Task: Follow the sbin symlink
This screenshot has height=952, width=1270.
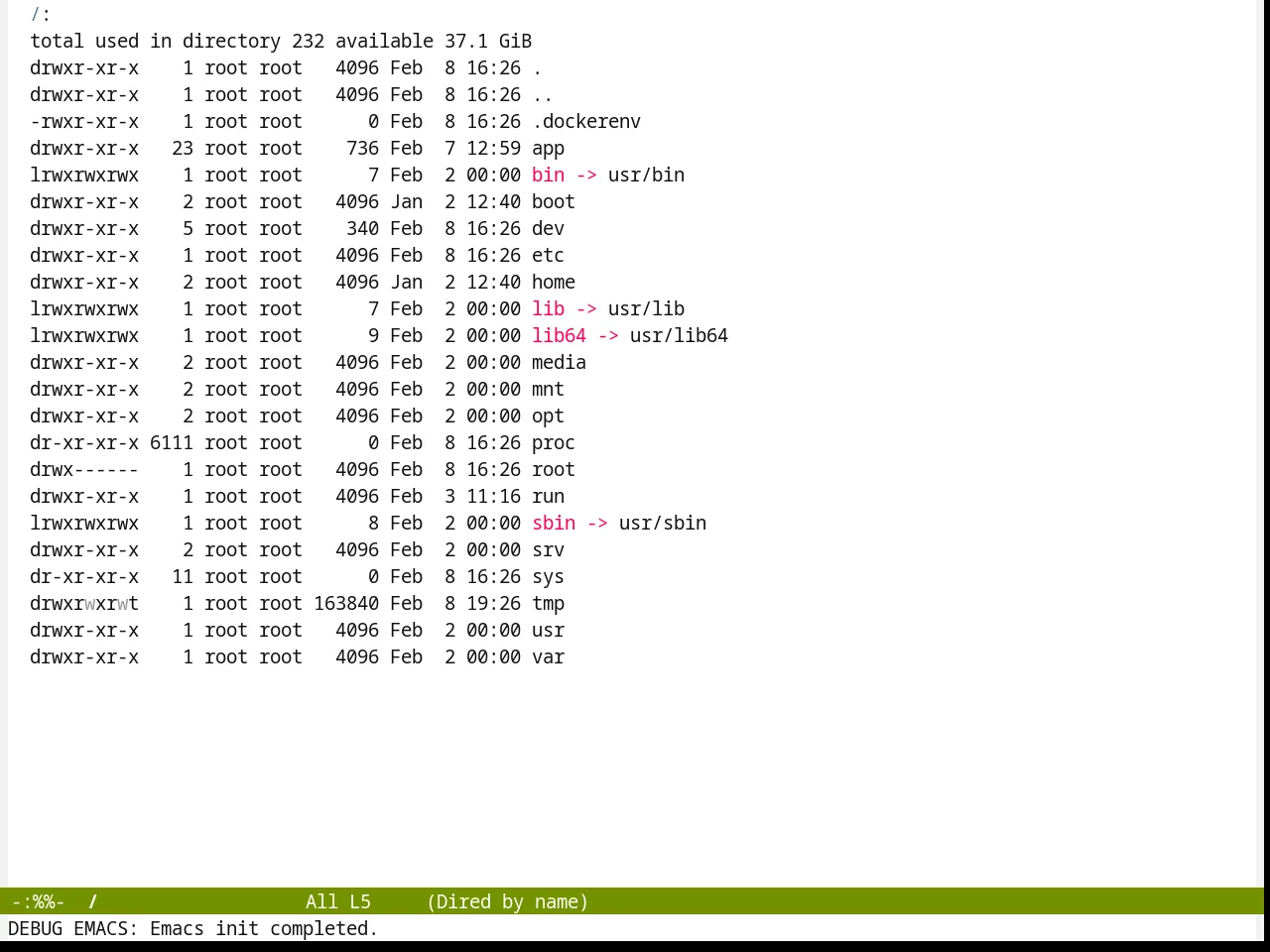Action: click(x=554, y=524)
